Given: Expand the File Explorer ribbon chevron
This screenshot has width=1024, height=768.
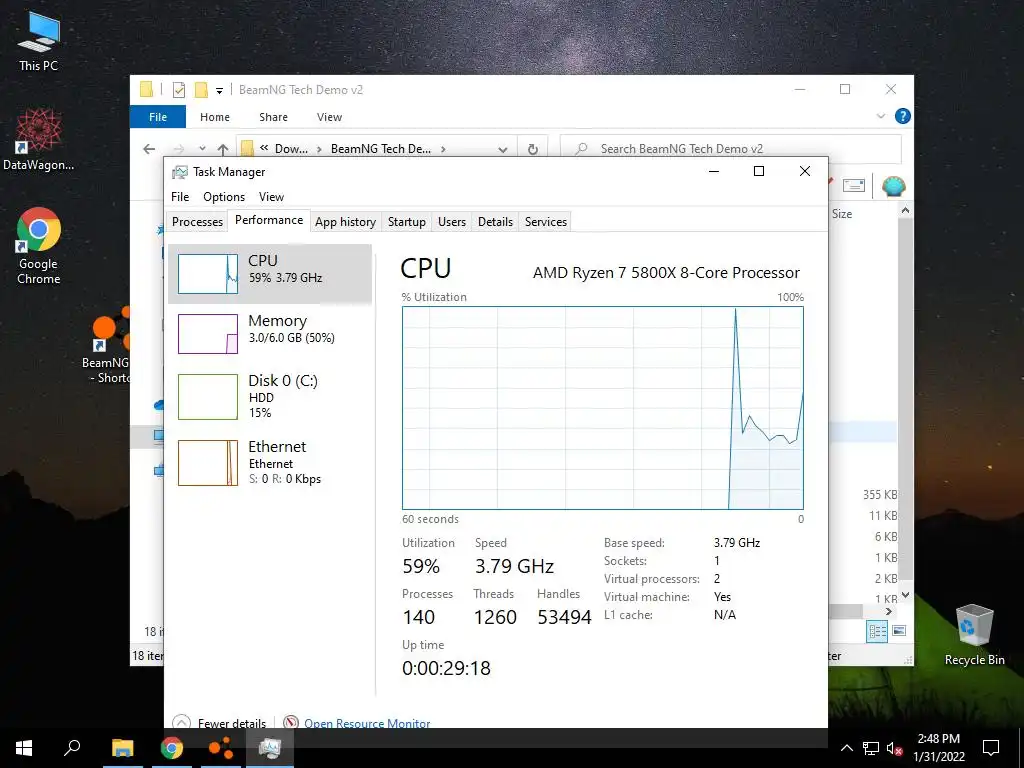Looking at the screenshot, I should pos(881,116).
